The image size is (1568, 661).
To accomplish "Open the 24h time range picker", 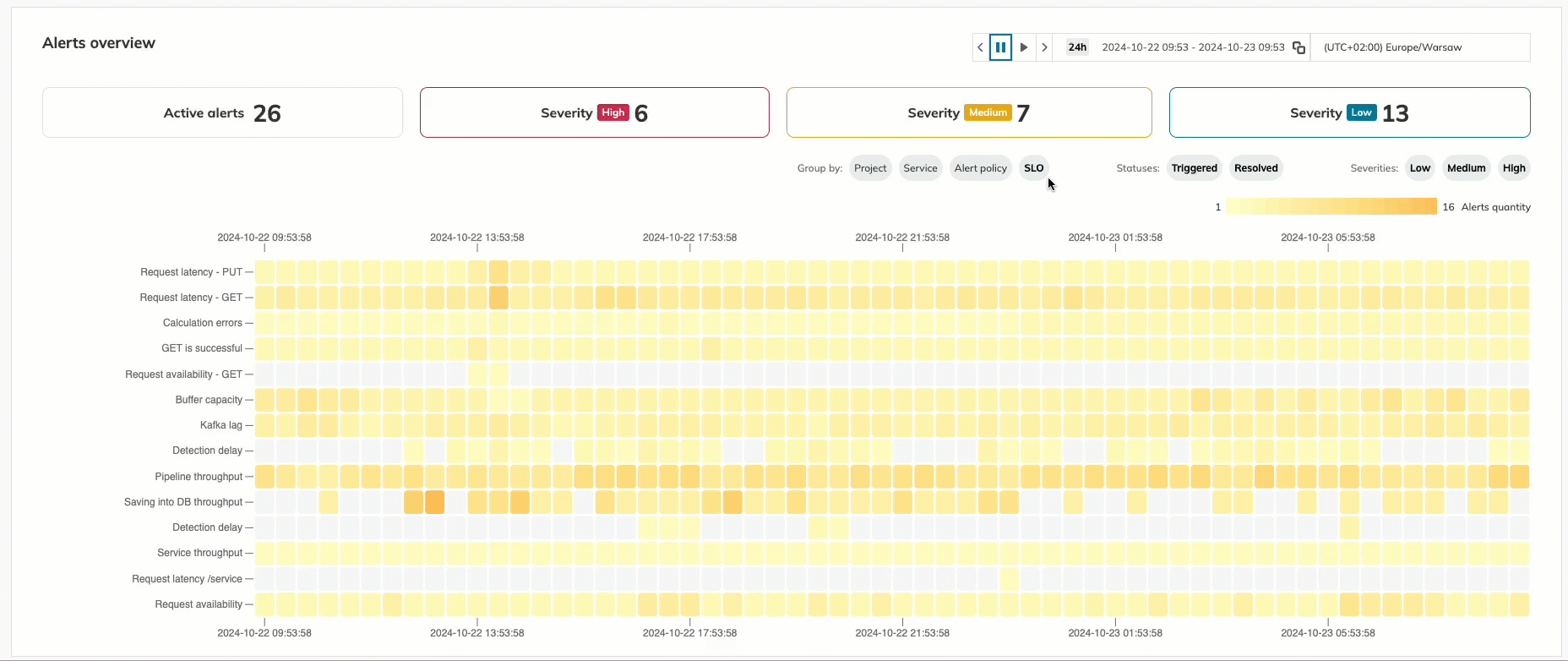I will click(1077, 47).
